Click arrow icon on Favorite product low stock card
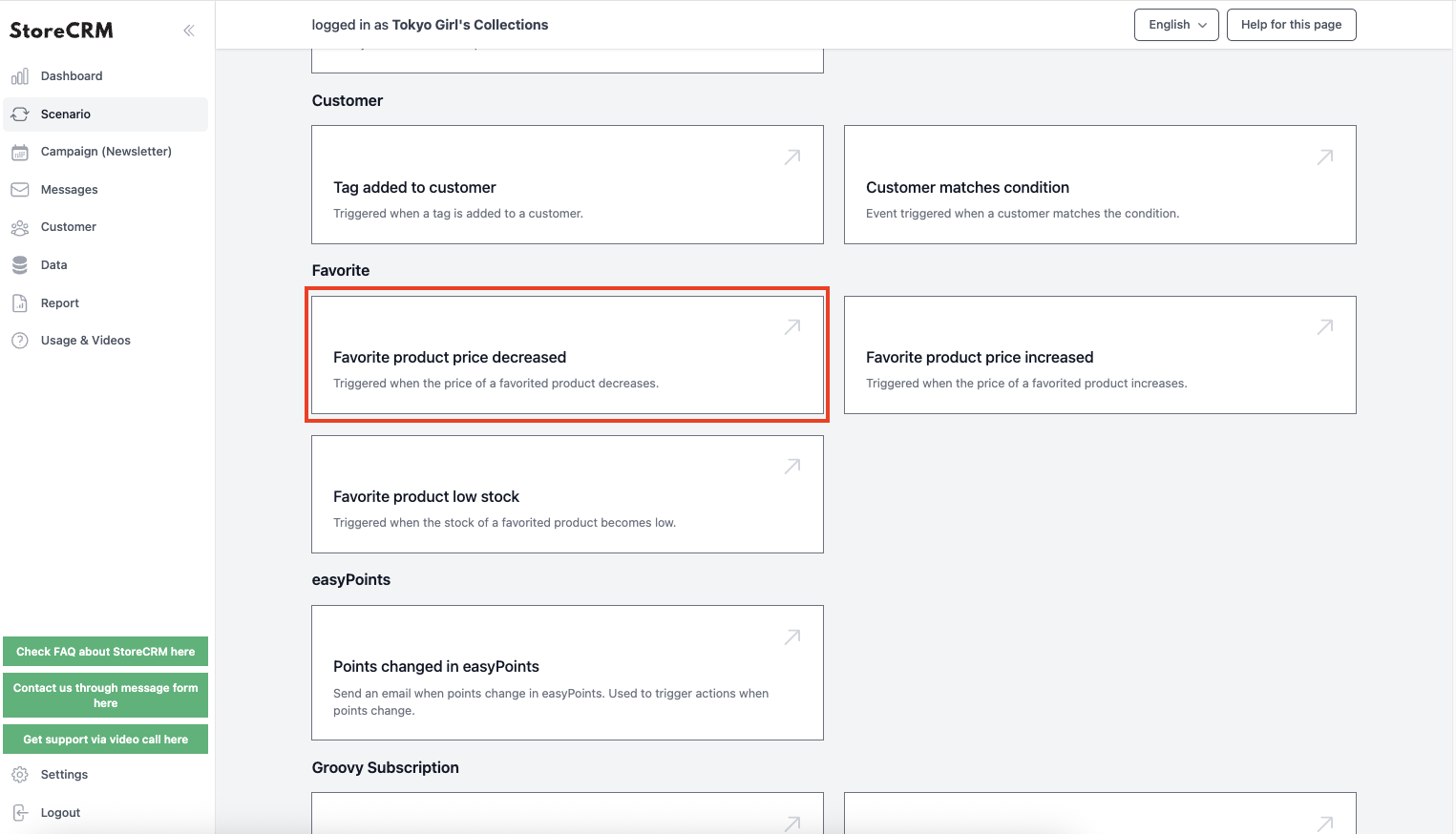 click(792, 467)
